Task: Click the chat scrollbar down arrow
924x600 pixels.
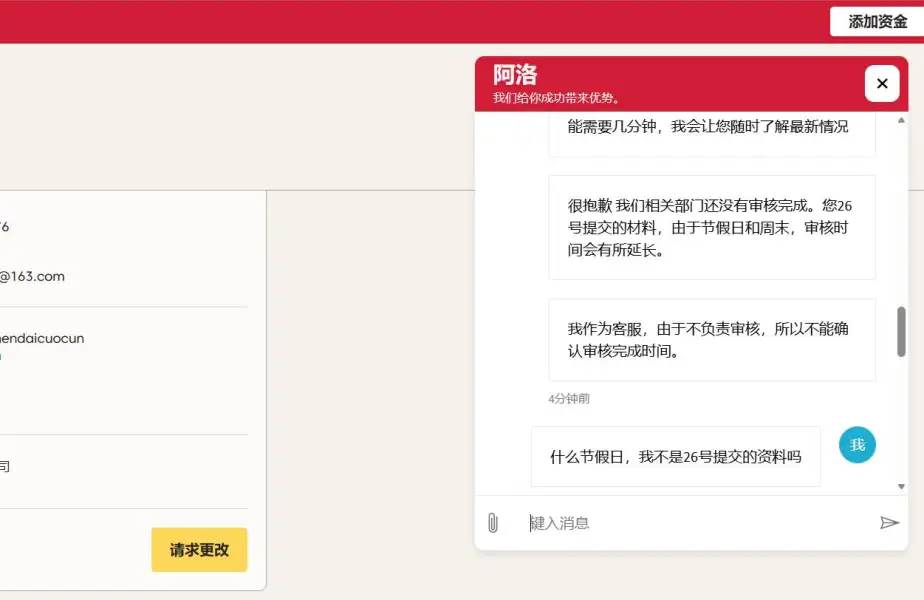Action: point(901,487)
